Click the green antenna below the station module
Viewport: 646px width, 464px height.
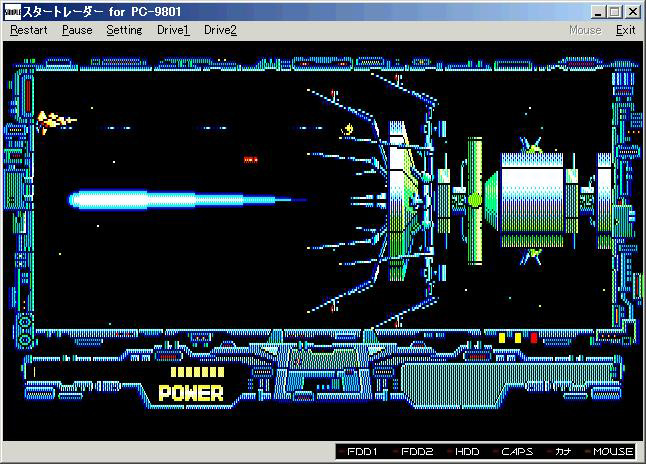(x=531, y=256)
